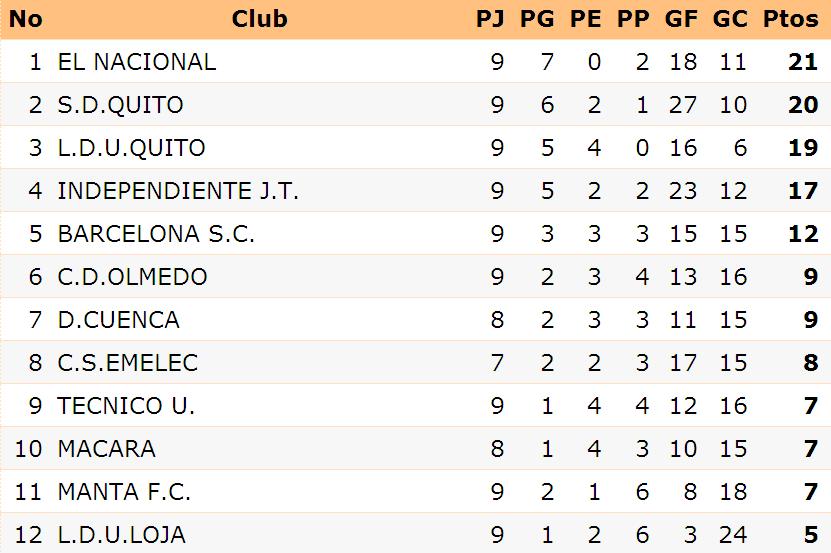Screen dimensions: 831x553
Task: Click the No column header
Action: click(25, 19)
